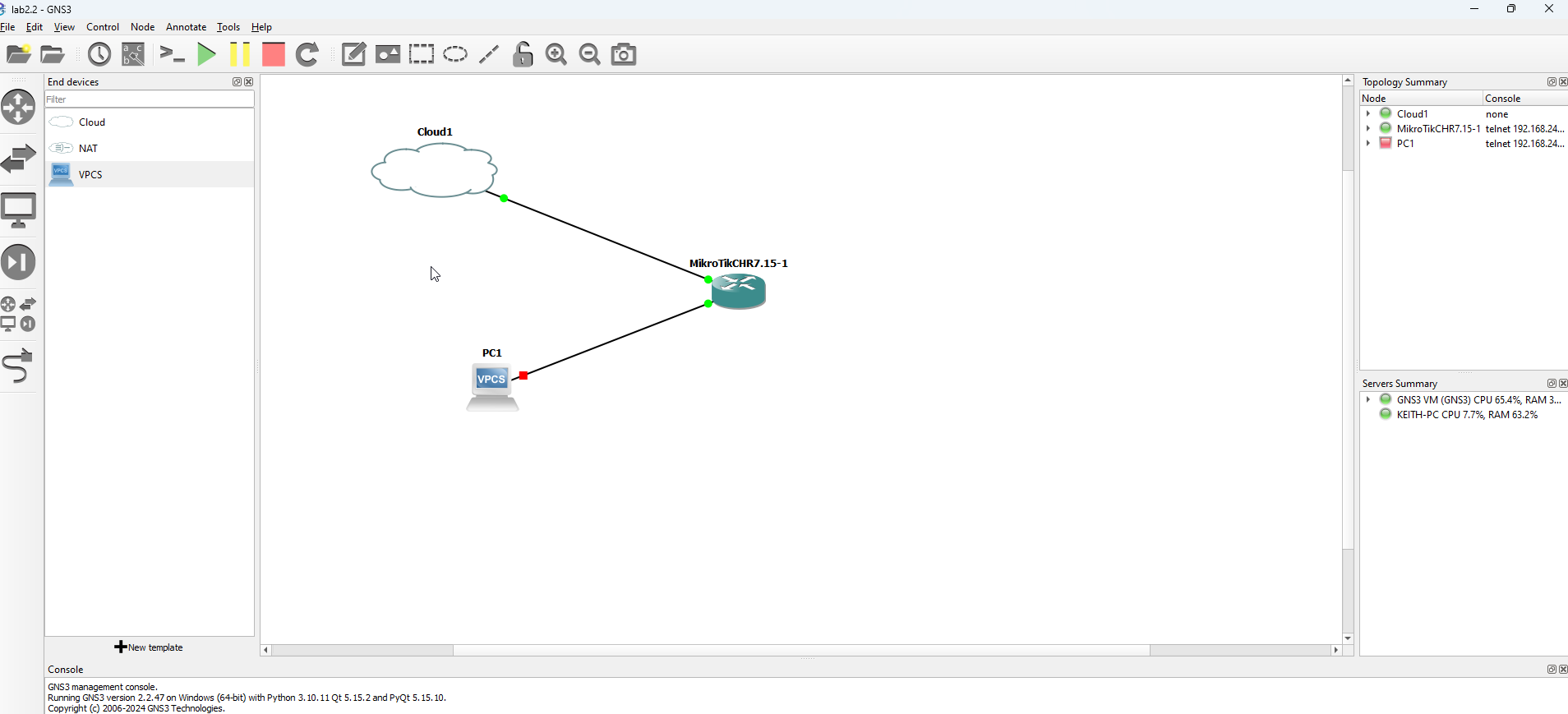
Task: Browse security devices sidebar icon
Action: point(18,263)
